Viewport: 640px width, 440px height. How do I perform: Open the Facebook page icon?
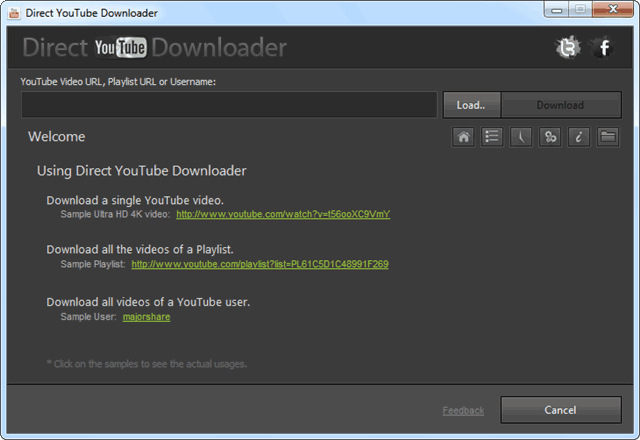(603, 47)
